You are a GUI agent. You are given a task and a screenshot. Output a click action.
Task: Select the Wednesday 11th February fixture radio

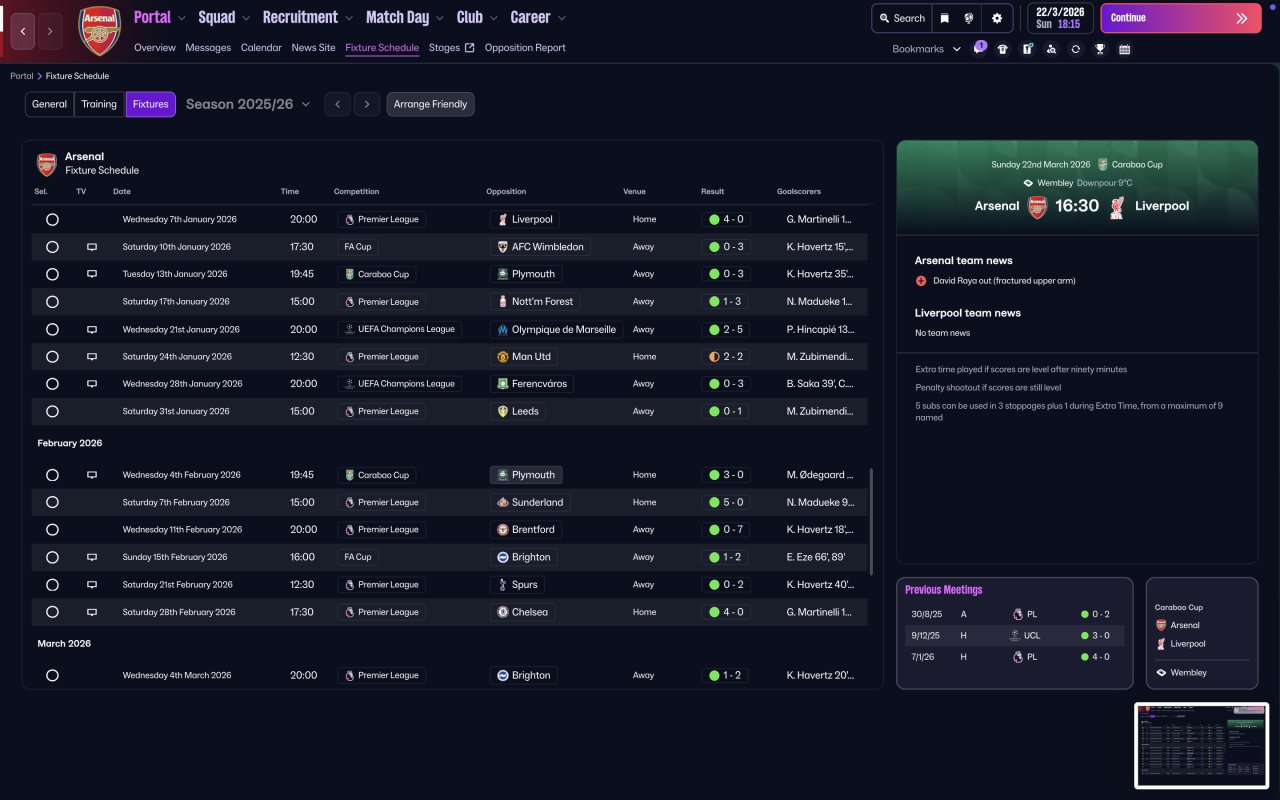tap(52, 530)
